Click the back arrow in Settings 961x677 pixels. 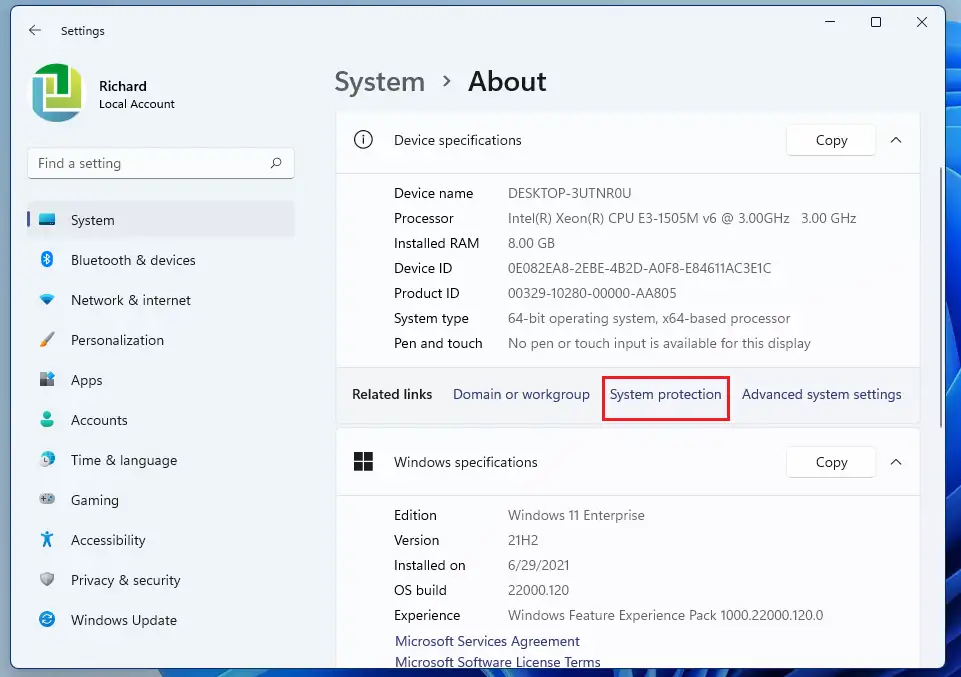[x=35, y=30]
